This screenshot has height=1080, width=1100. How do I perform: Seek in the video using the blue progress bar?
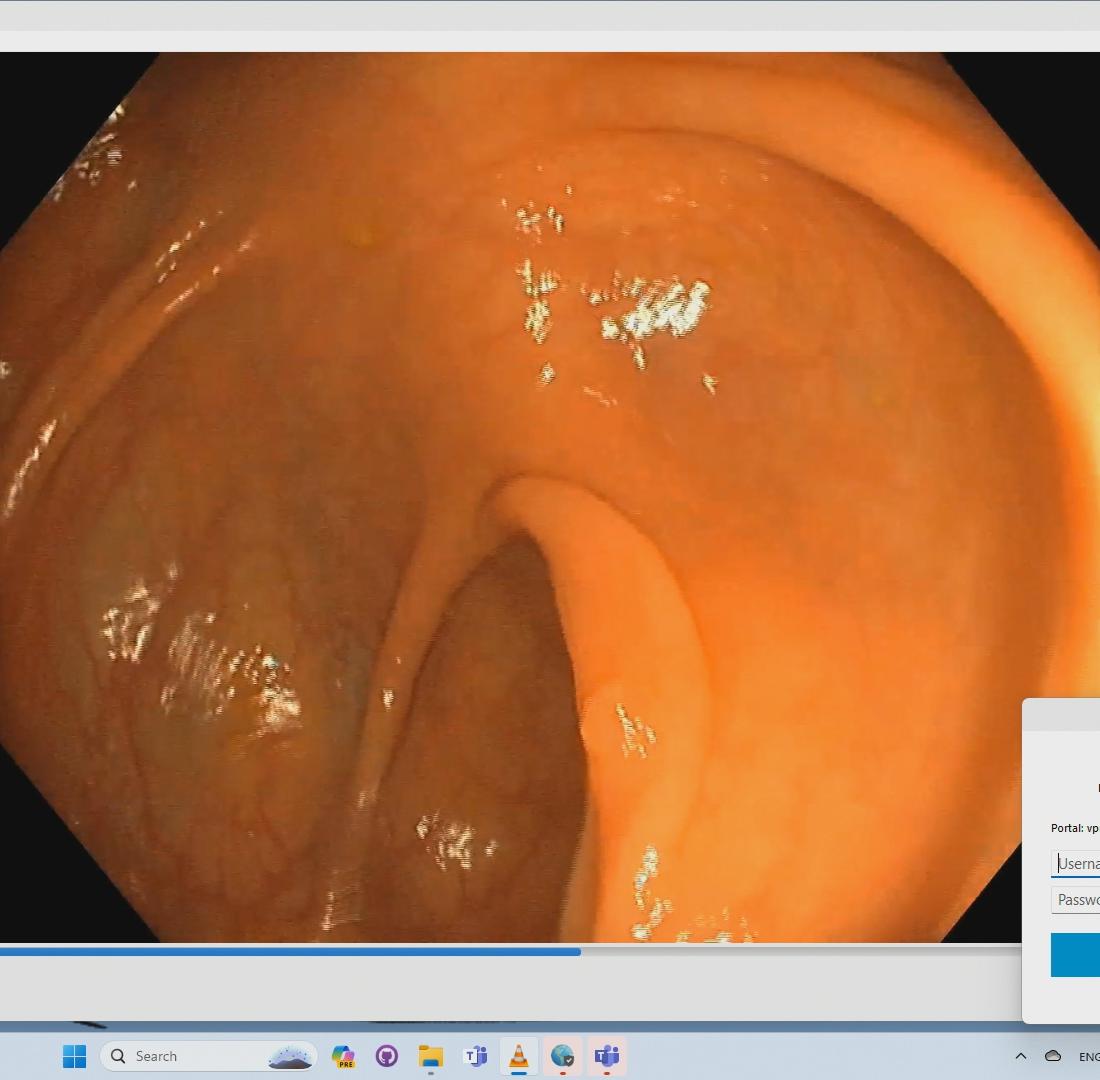tap(511, 952)
